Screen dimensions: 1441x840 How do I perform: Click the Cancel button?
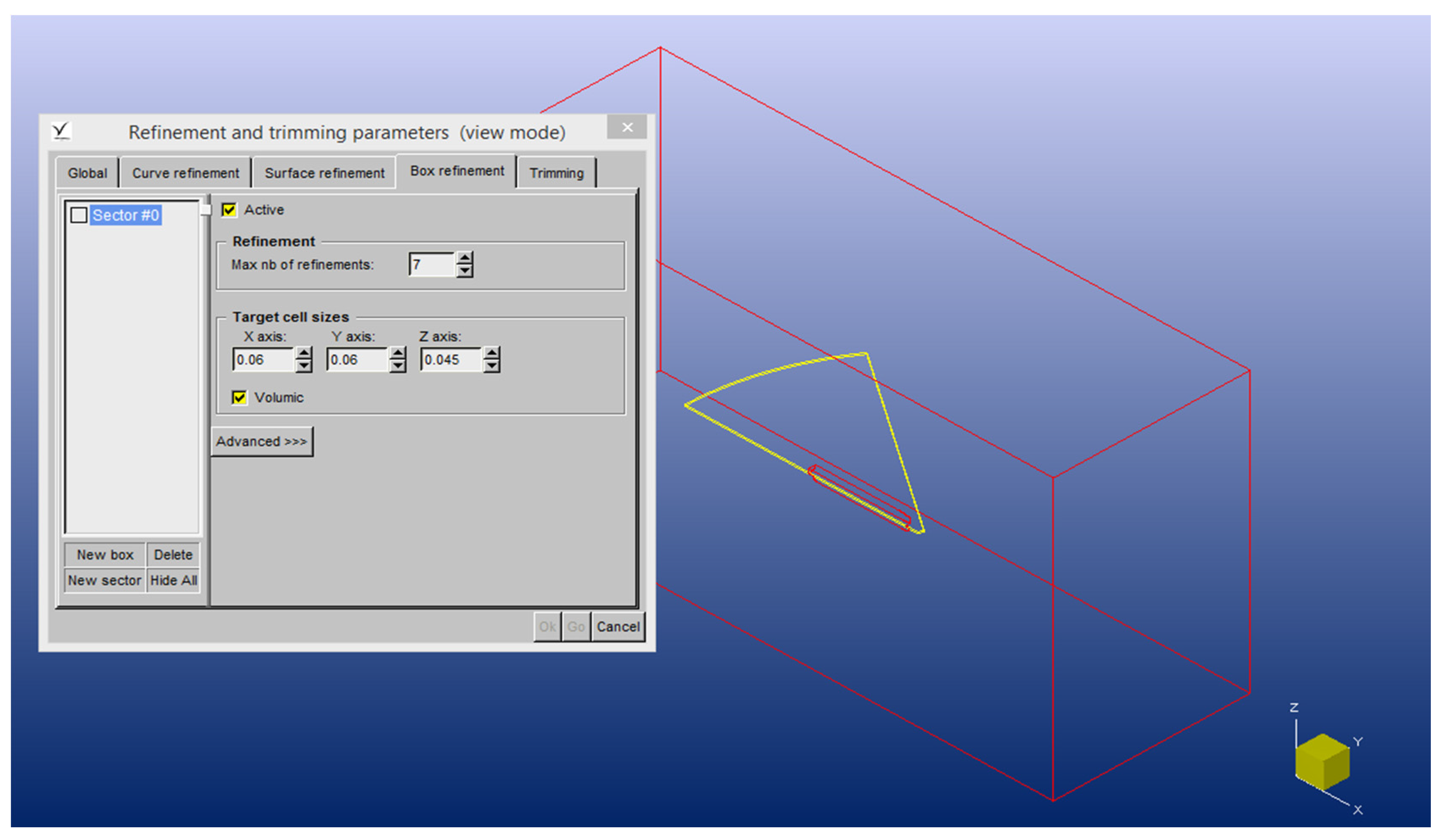(x=618, y=627)
